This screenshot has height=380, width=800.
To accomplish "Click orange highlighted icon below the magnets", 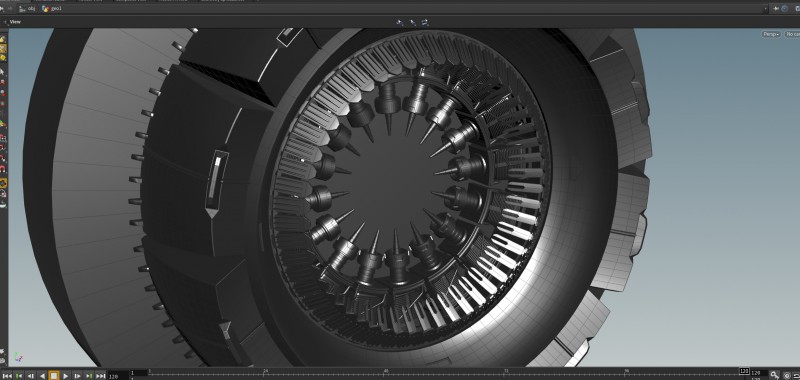I will (3, 183).
